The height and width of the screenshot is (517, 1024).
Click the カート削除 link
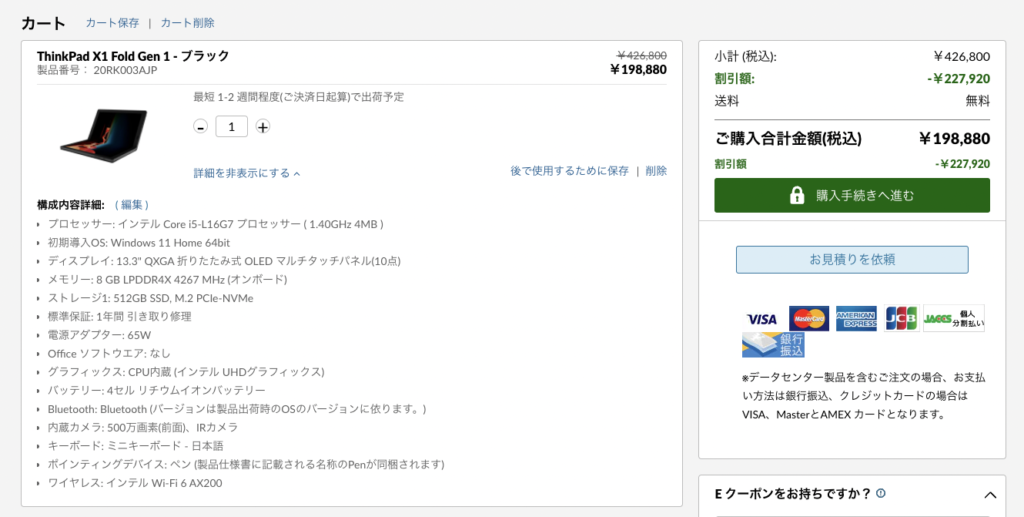point(187,23)
